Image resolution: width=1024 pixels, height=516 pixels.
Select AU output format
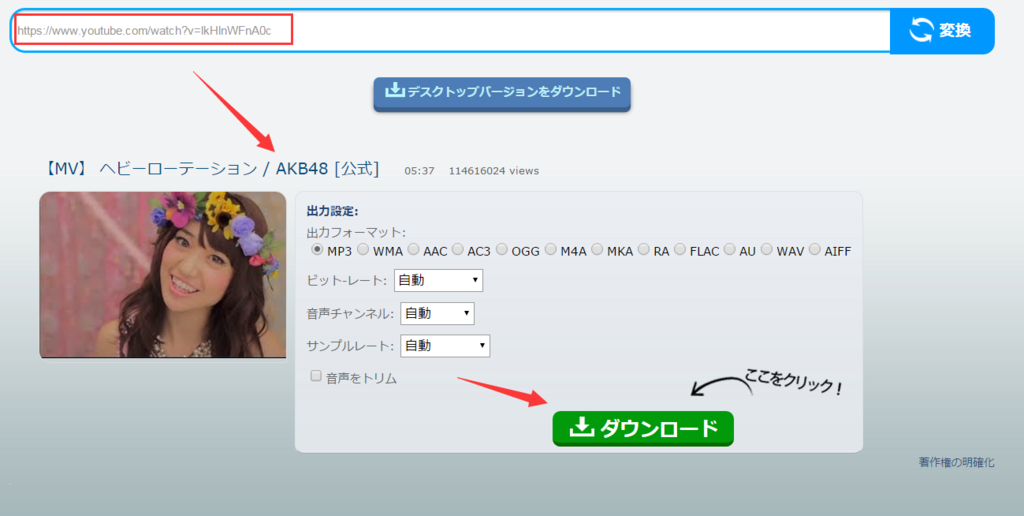coord(729,250)
